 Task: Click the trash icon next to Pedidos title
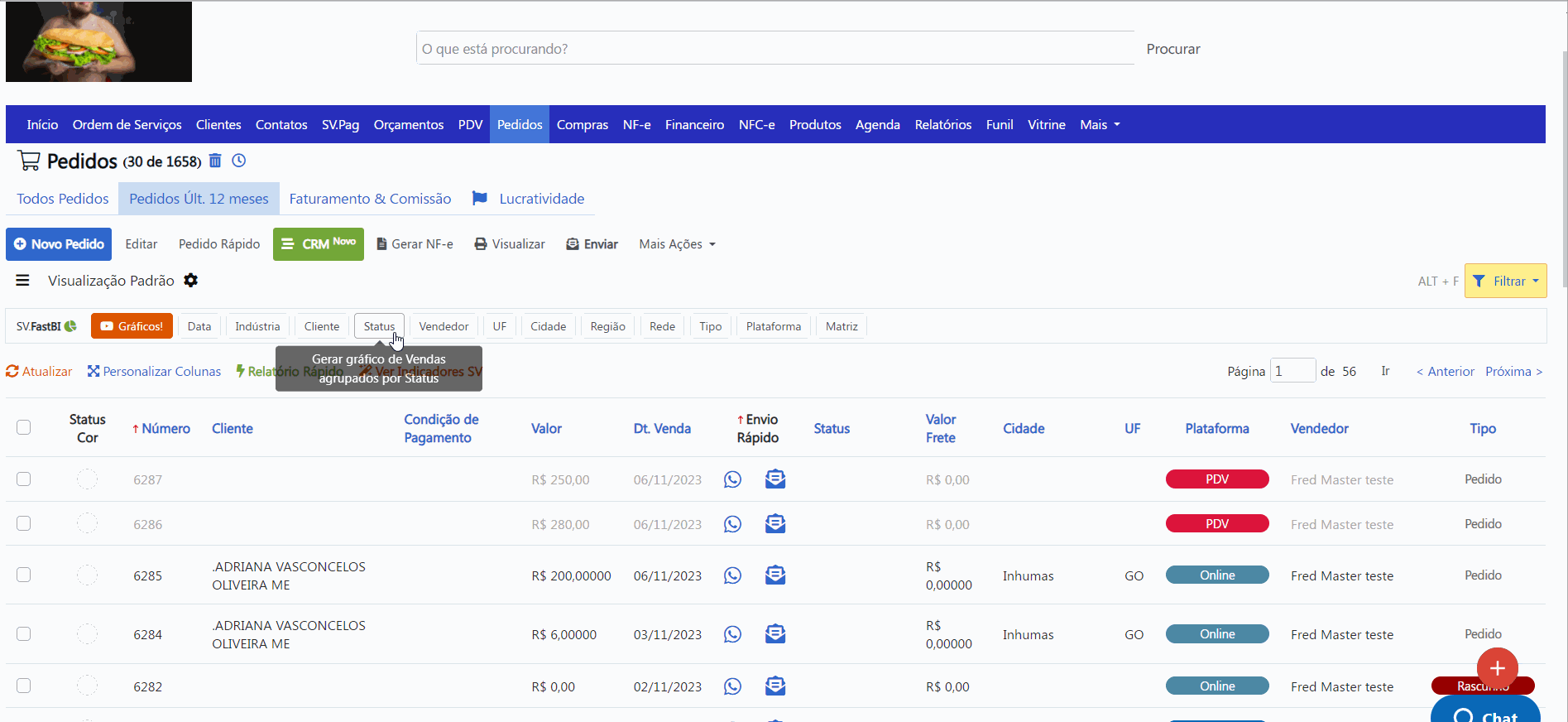[215, 161]
